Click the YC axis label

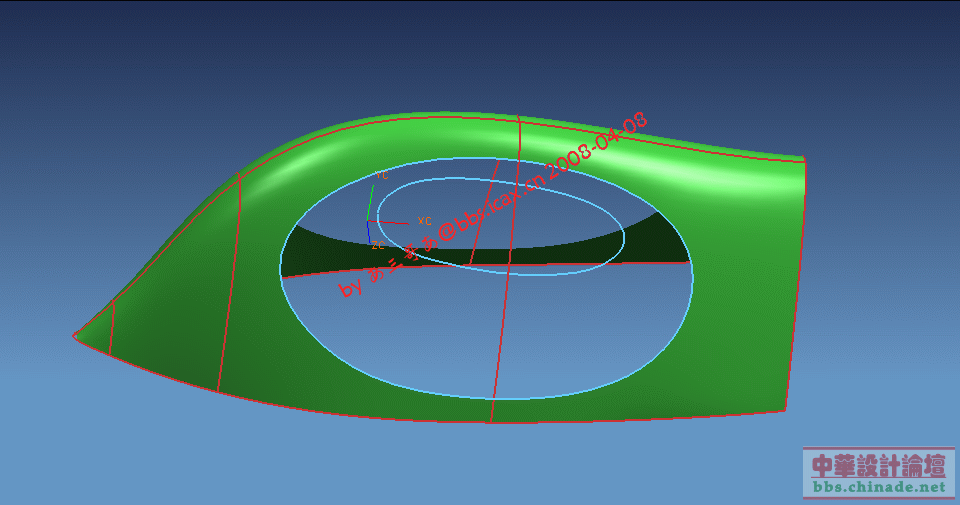(381, 176)
